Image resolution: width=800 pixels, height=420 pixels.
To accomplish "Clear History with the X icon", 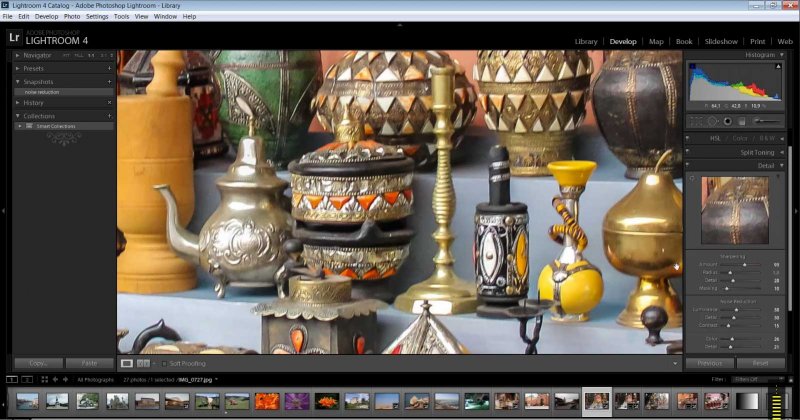I will click(109, 102).
